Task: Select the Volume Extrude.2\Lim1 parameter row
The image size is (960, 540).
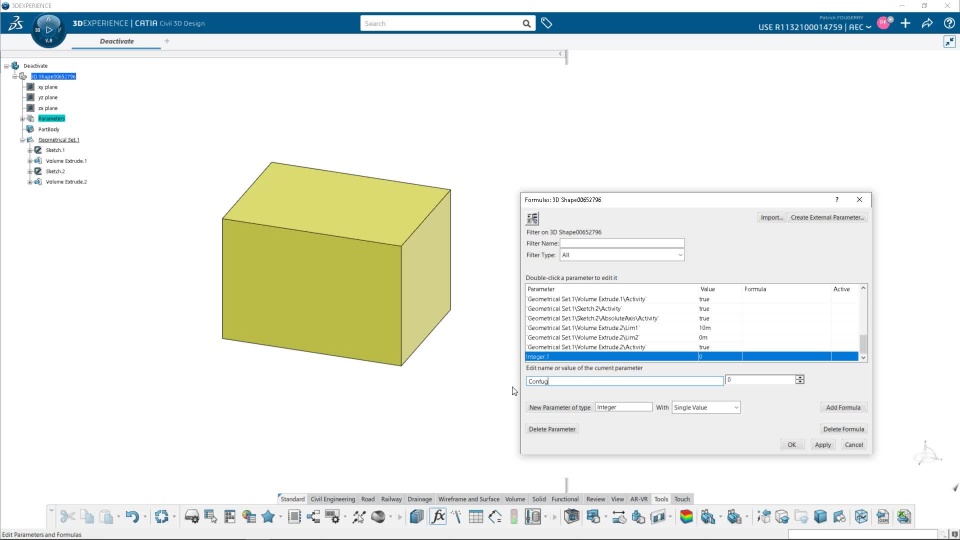Action: pyautogui.click(x=692, y=328)
